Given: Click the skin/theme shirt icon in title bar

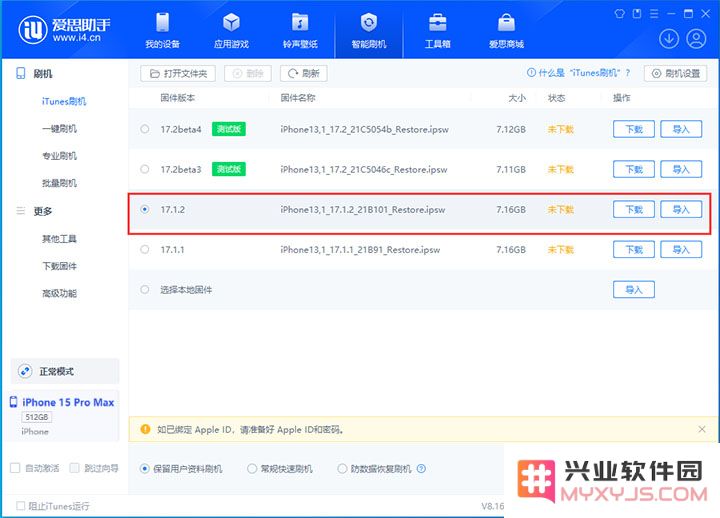Looking at the screenshot, I should click(x=619, y=14).
